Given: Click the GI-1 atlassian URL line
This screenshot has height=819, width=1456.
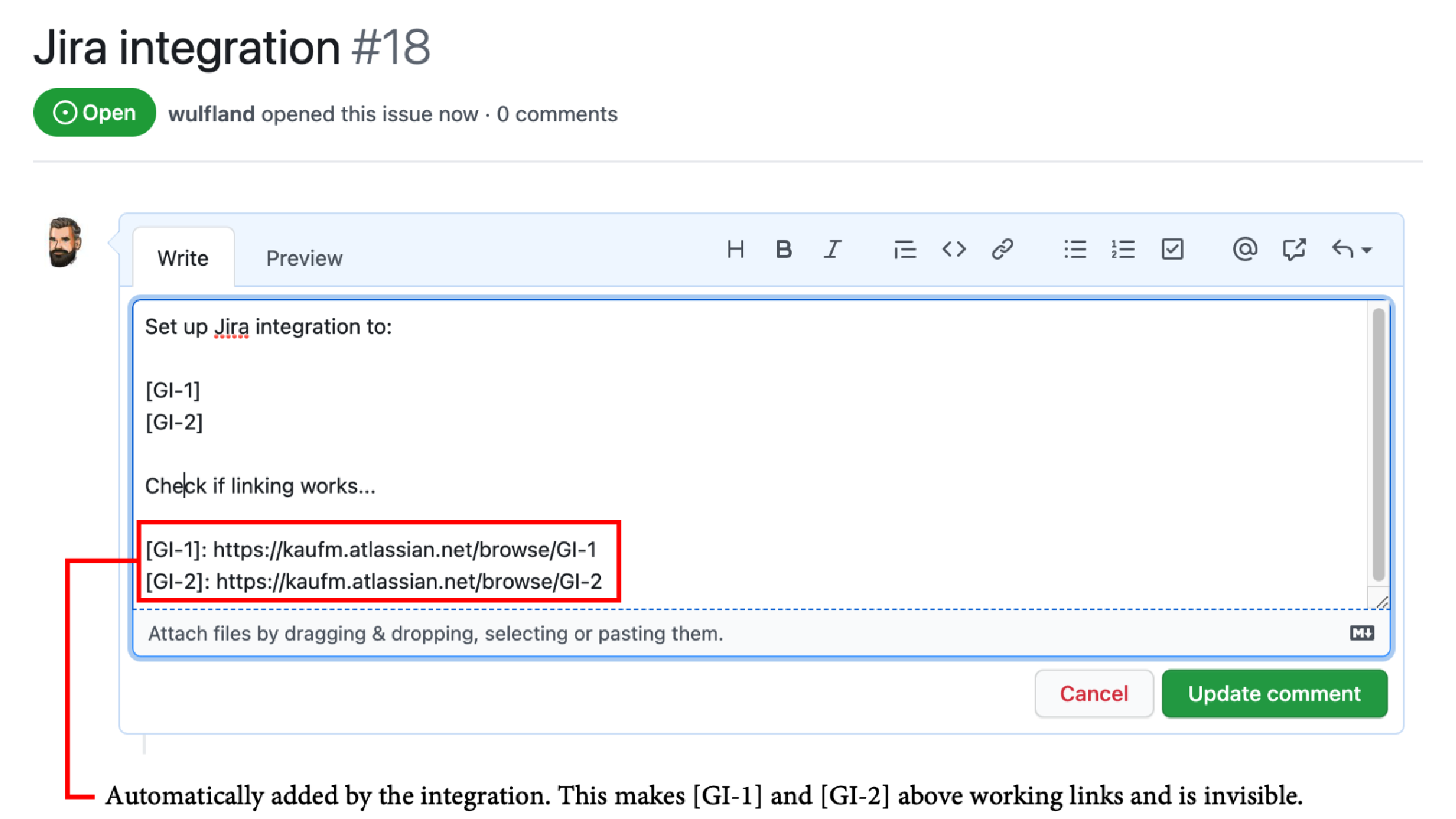Looking at the screenshot, I should point(371,550).
